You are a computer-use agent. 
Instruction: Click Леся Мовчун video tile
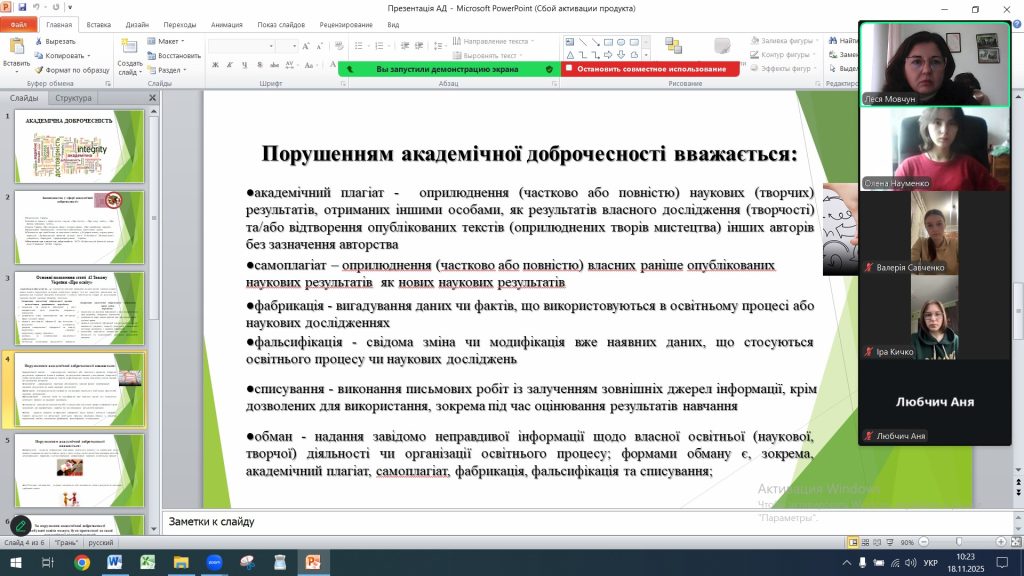coord(935,64)
